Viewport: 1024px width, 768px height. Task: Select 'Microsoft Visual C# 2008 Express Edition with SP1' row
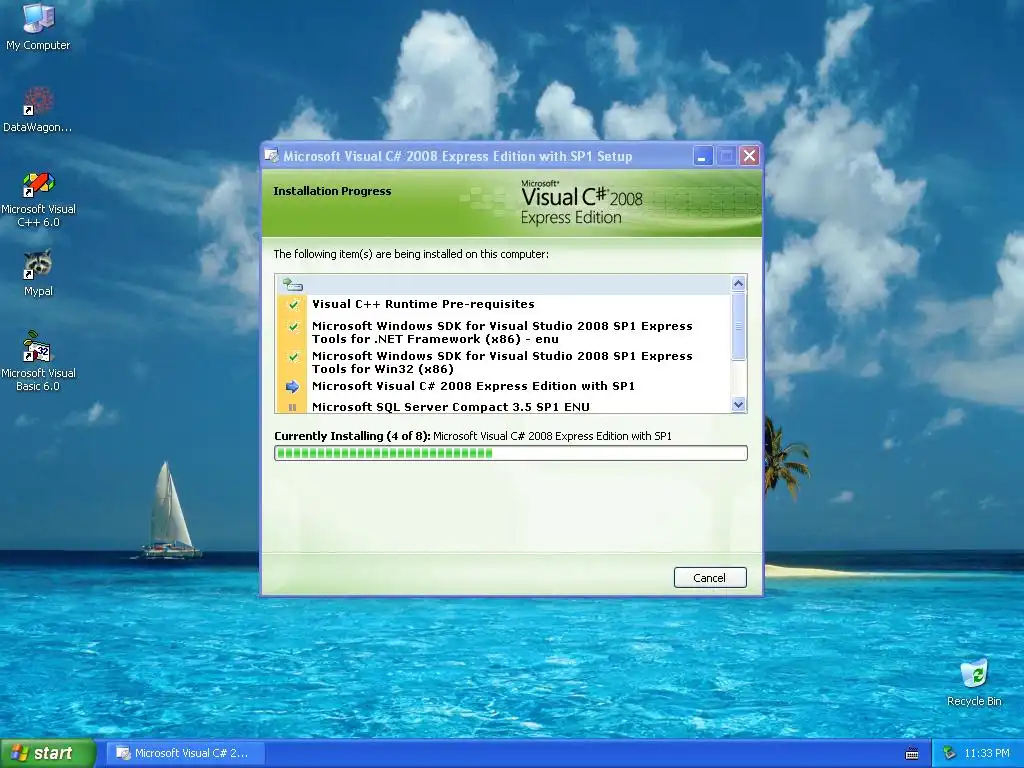503,387
